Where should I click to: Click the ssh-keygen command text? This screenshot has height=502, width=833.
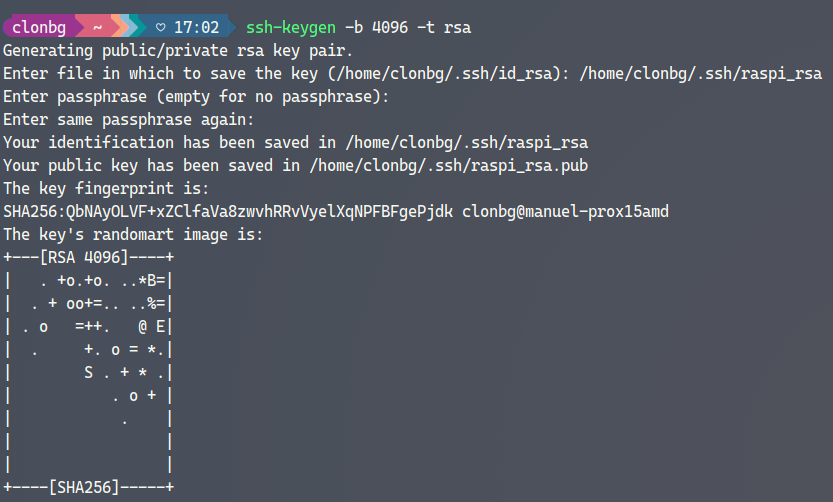coord(290,27)
